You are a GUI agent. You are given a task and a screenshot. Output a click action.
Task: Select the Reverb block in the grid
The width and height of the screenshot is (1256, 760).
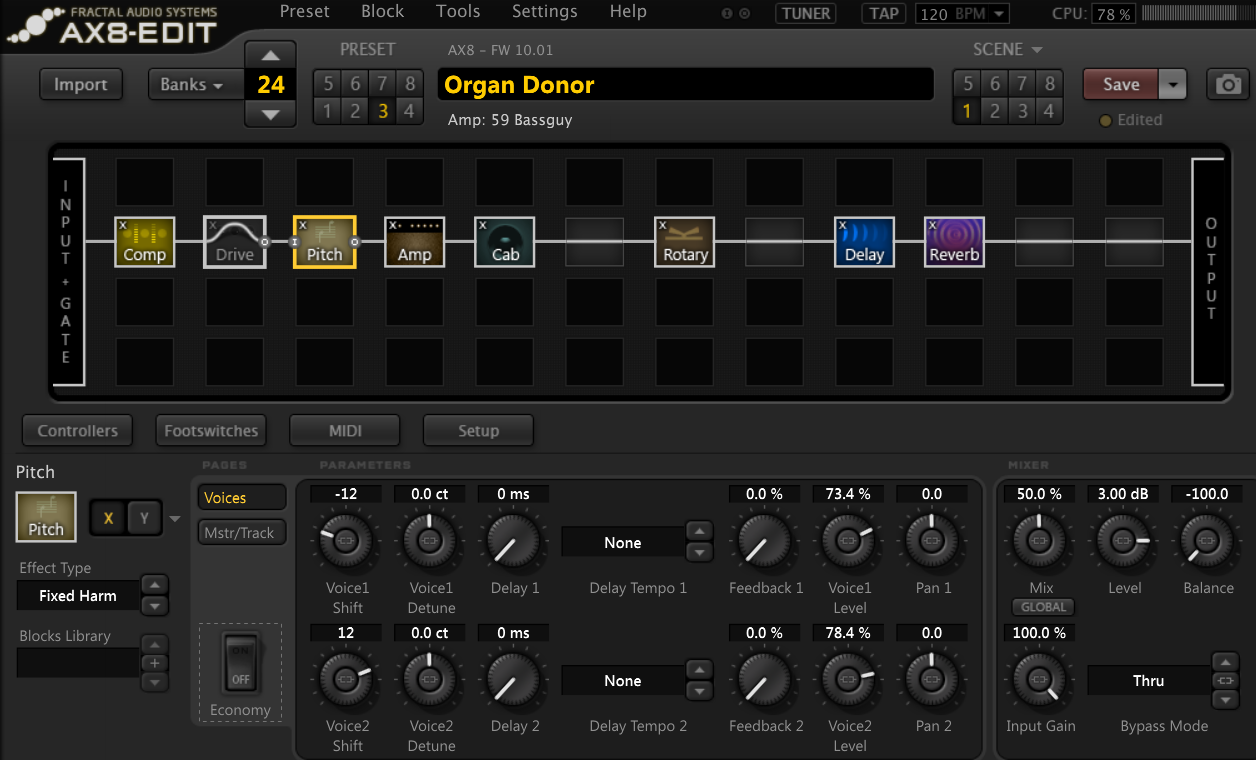955,242
